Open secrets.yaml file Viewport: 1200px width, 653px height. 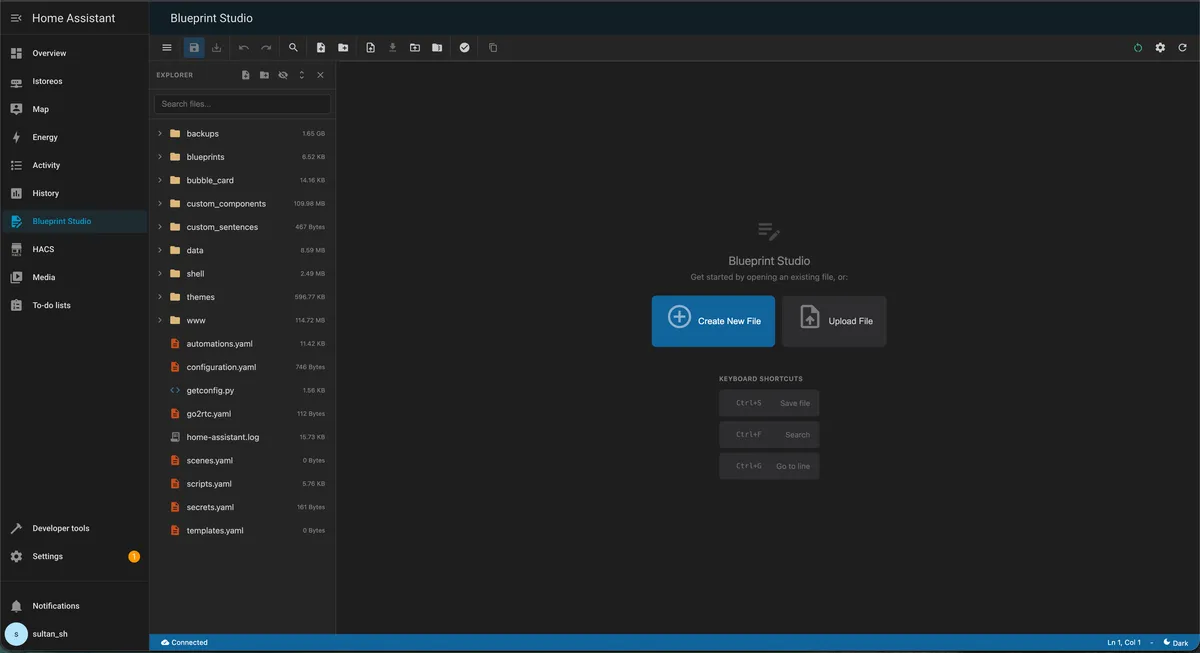[242, 507]
